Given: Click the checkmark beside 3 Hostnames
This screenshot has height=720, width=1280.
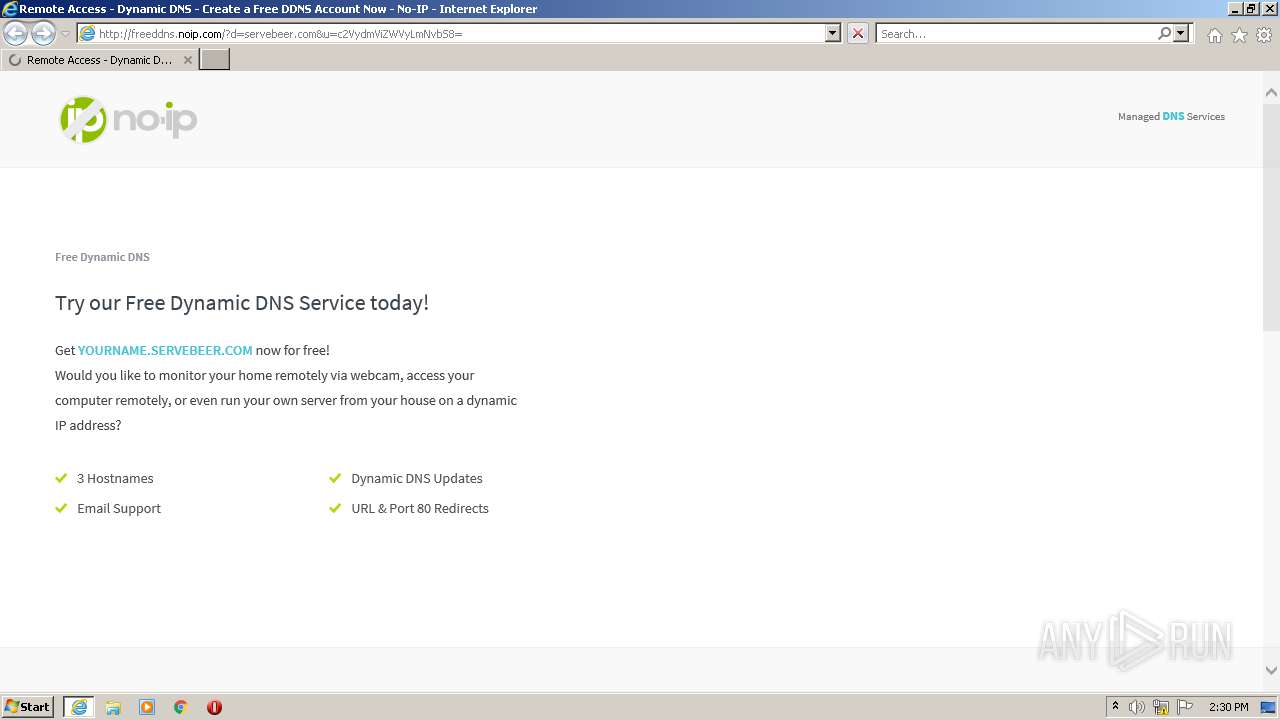Looking at the screenshot, I should click(61, 478).
